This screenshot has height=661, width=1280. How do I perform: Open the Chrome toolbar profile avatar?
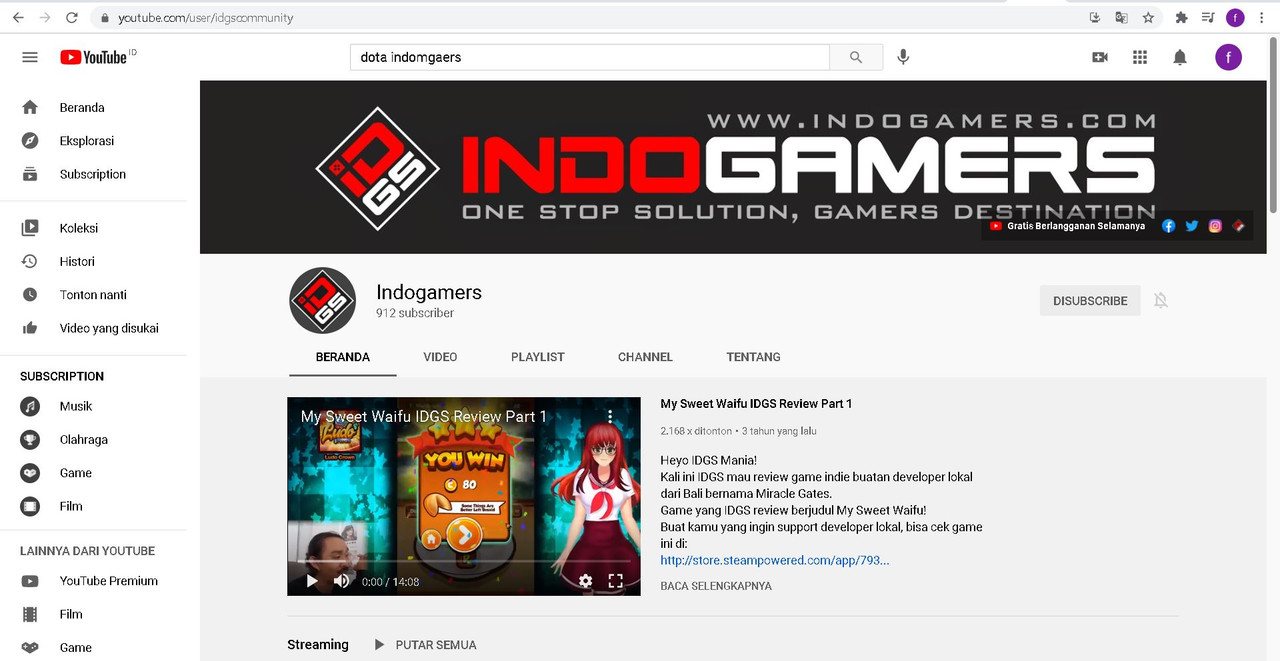click(1236, 18)
